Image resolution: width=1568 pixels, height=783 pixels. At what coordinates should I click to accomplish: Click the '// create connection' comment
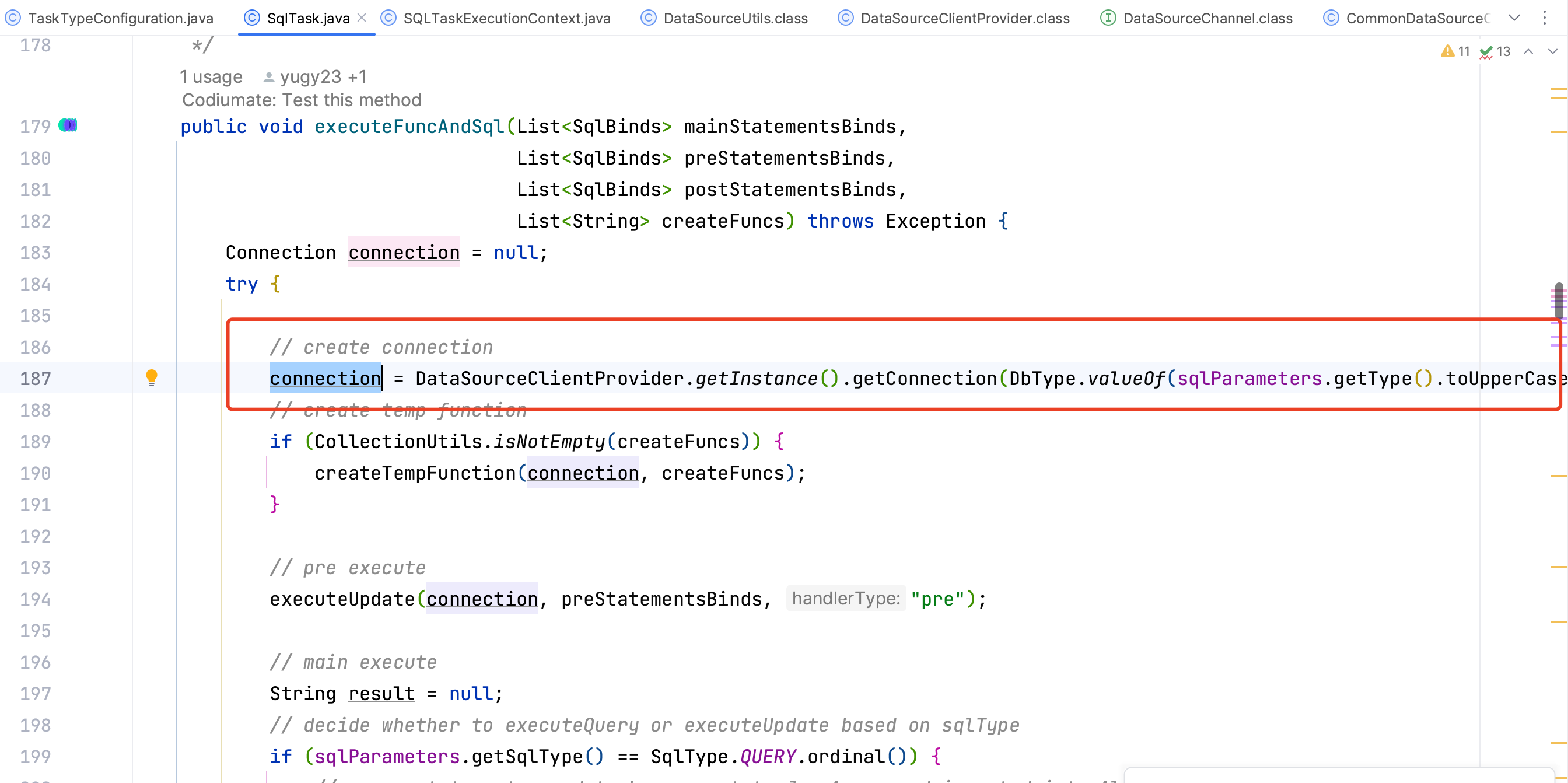[x=381, y=347]
